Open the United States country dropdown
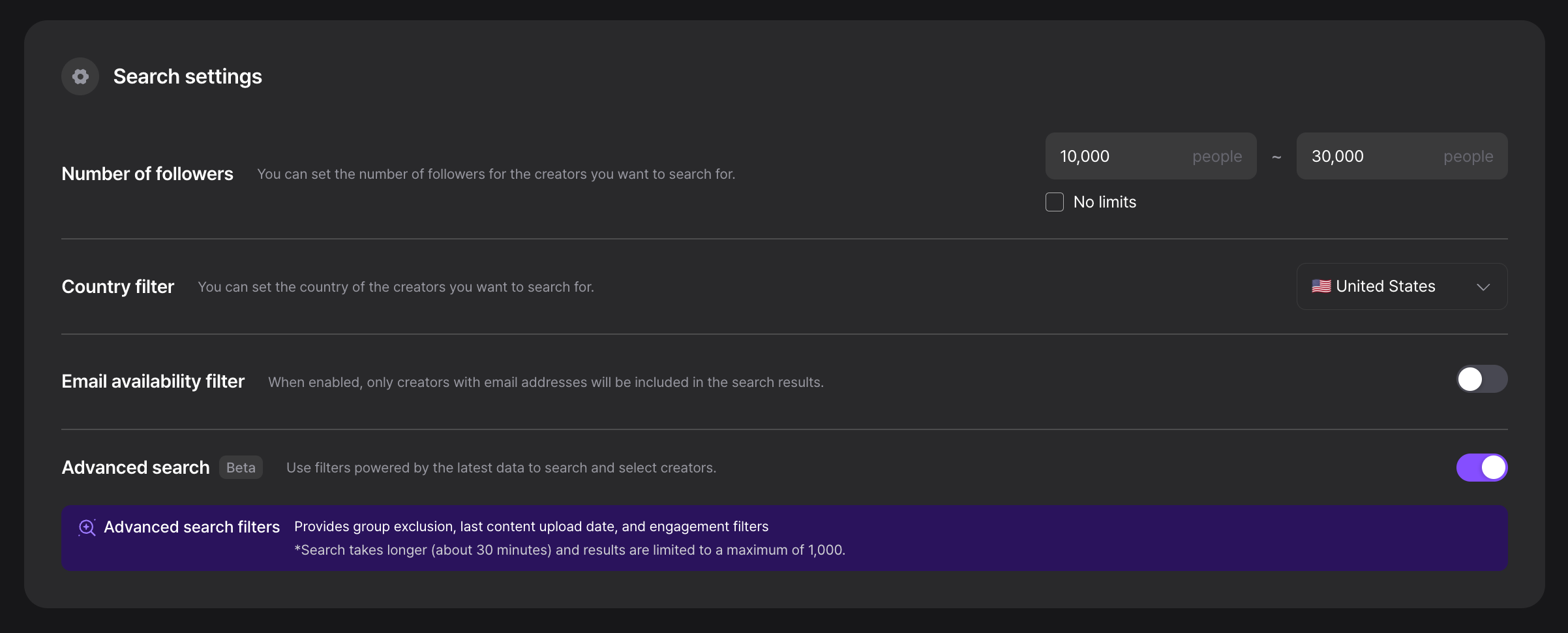The width and height of the screenshot is (1568, 633). click(1402, 286)
